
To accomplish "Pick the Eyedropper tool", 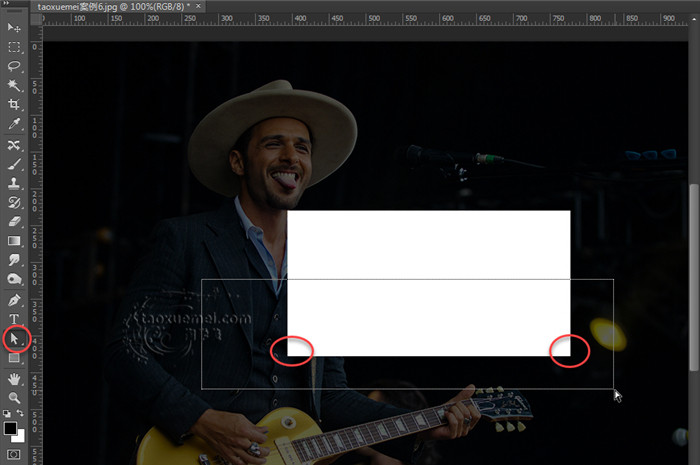I will pyautogui.click(x=14, y=124).
